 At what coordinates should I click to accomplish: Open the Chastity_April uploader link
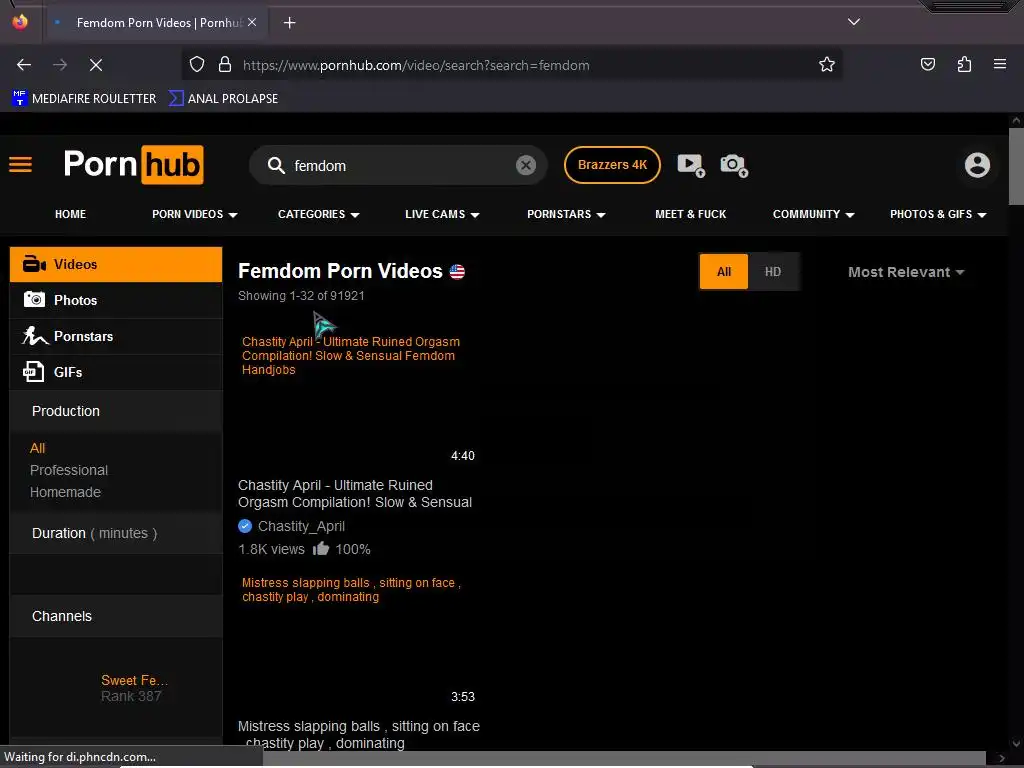pyautogui.click(x=301, y=526)
